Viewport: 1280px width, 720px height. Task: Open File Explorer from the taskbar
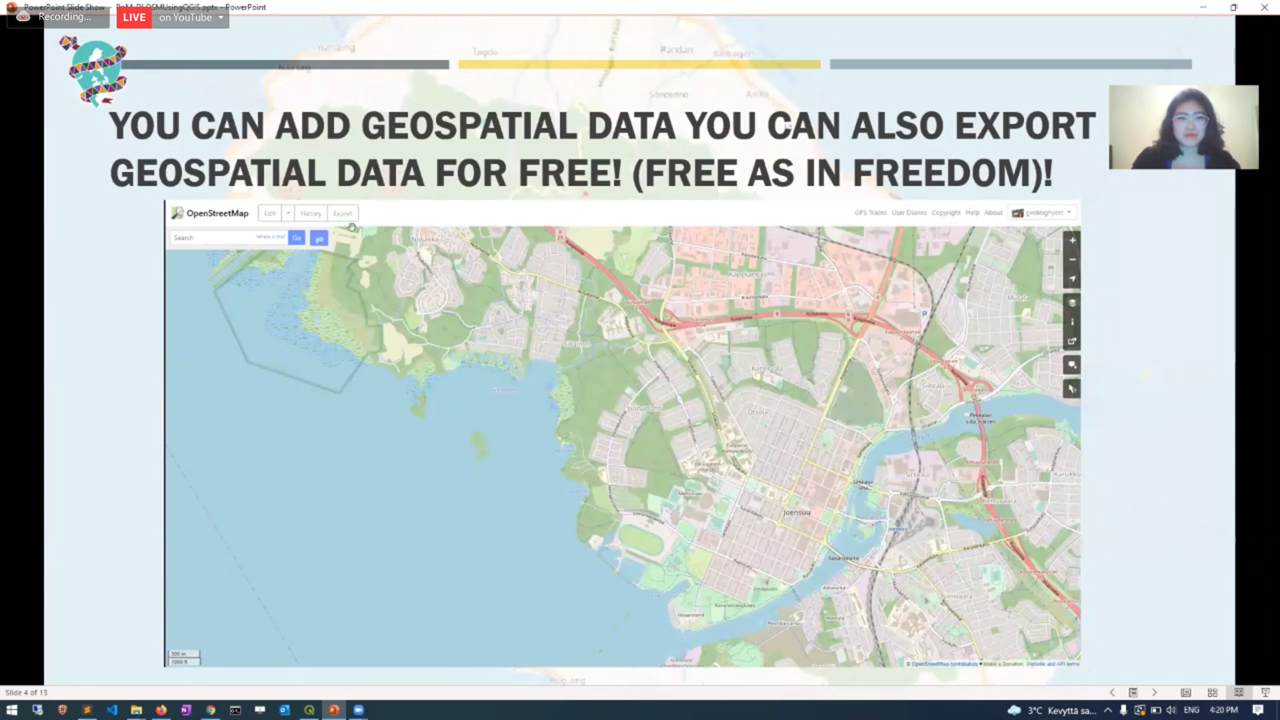coord(136,710)
